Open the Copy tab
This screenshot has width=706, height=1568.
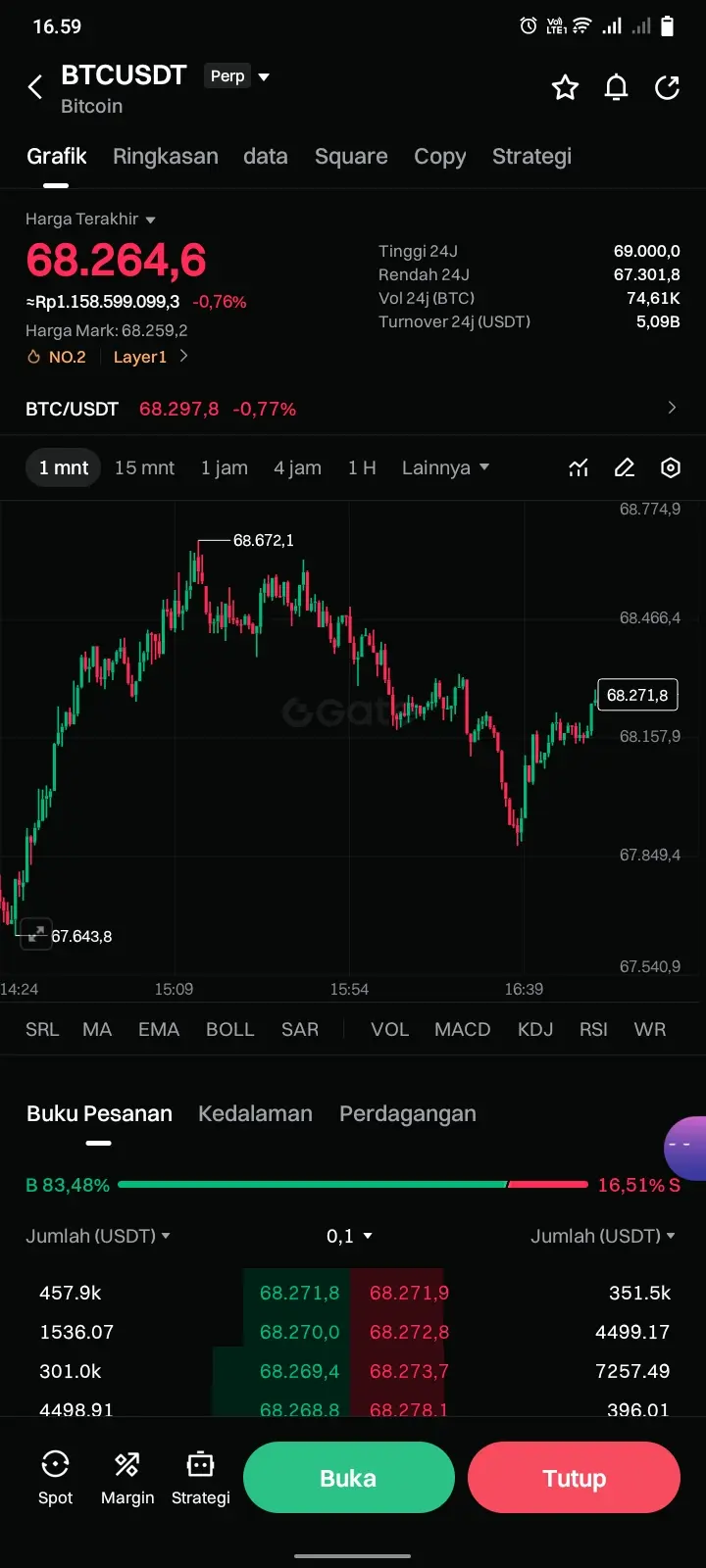click(440, 157)
